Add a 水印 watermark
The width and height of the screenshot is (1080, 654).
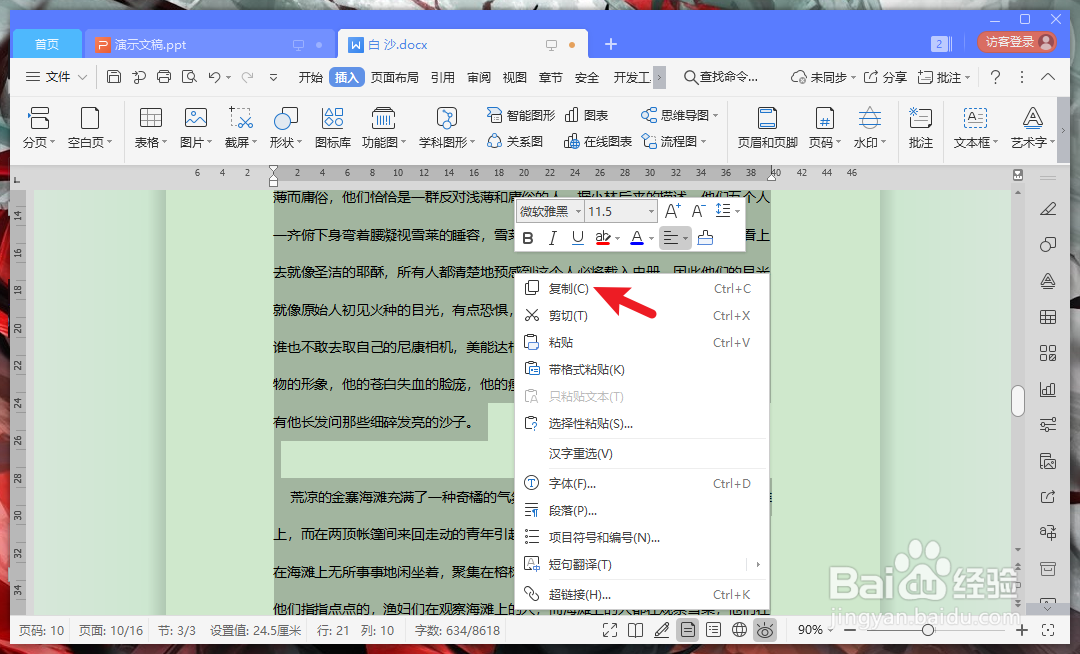870,127
